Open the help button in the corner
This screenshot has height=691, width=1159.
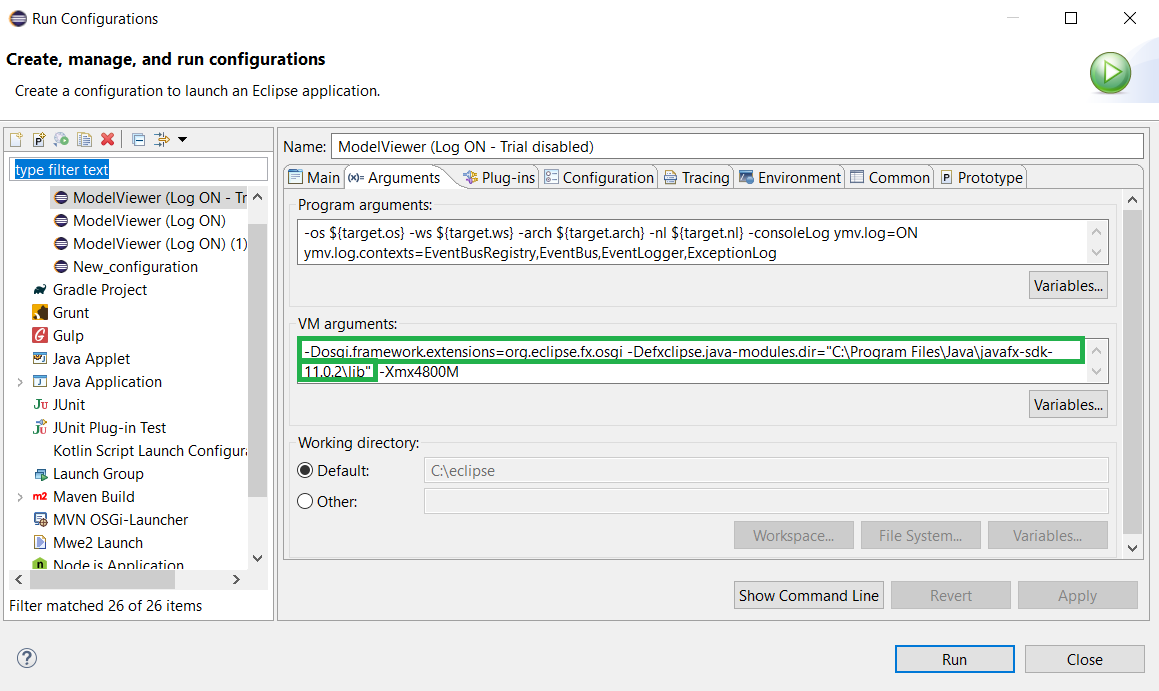click(x=26, y=658)
